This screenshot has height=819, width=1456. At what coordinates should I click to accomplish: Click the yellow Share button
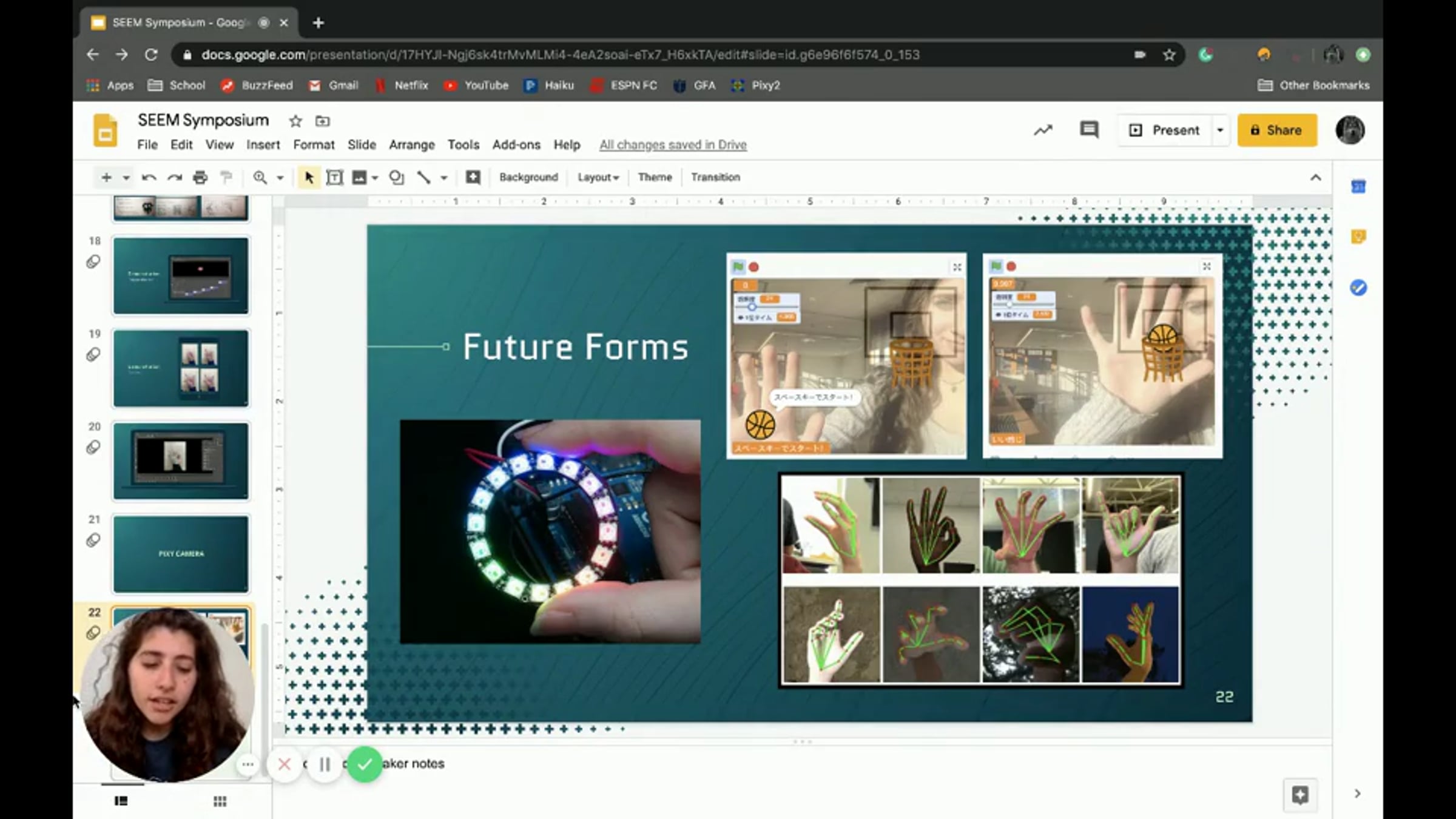point(1277,130)
